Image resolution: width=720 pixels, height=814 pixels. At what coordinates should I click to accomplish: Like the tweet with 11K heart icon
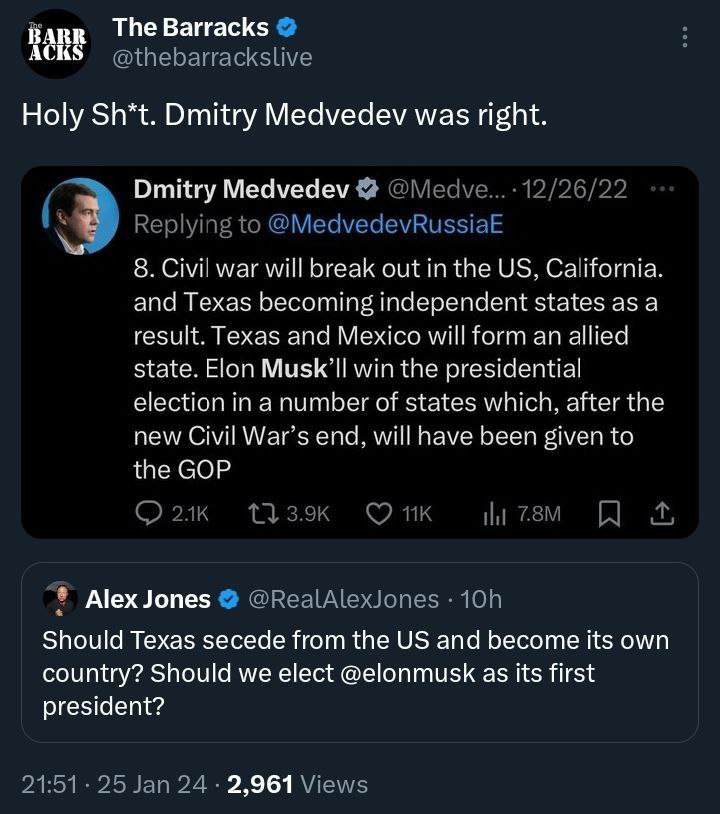coord(378,513)
